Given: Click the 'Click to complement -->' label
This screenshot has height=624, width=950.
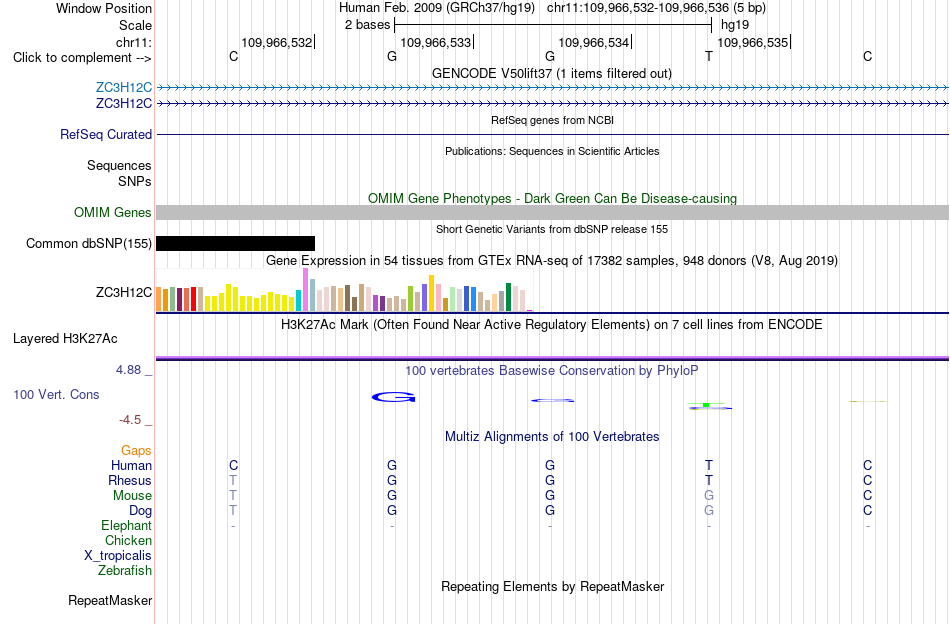Looking at the screenshot, I should 82,58.
